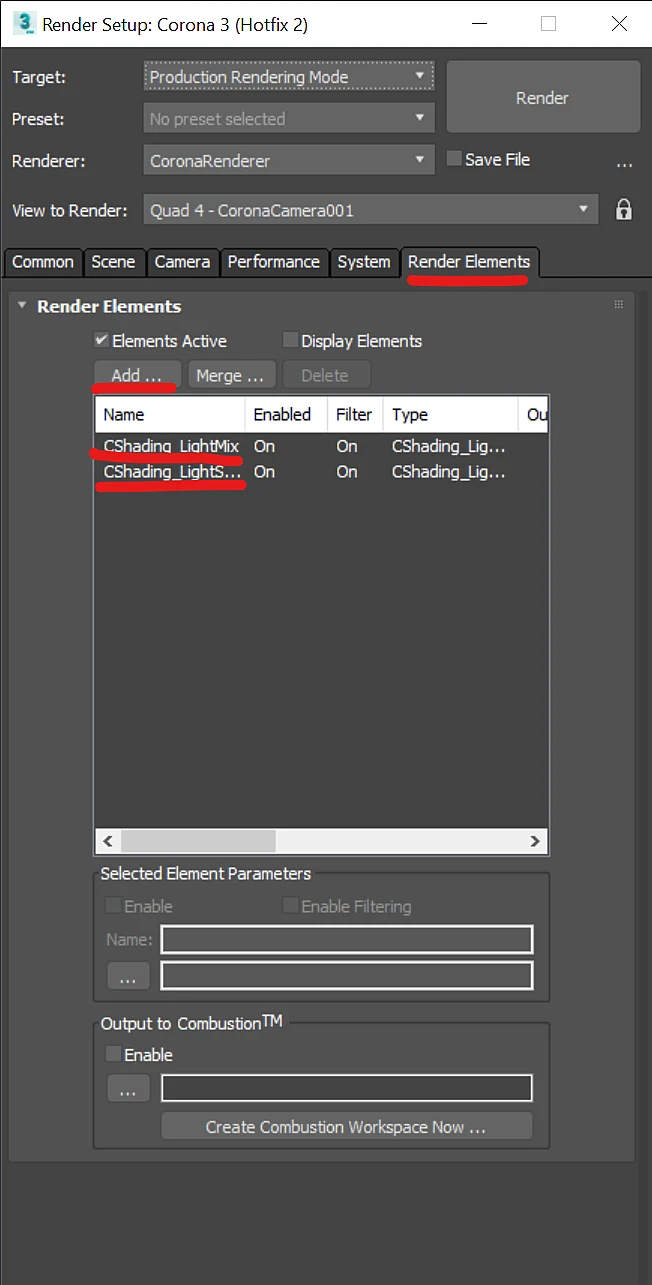This screenshot has height=1285, width=652.
Task: Click the browse button for element output path
Action: pos(128,976)
